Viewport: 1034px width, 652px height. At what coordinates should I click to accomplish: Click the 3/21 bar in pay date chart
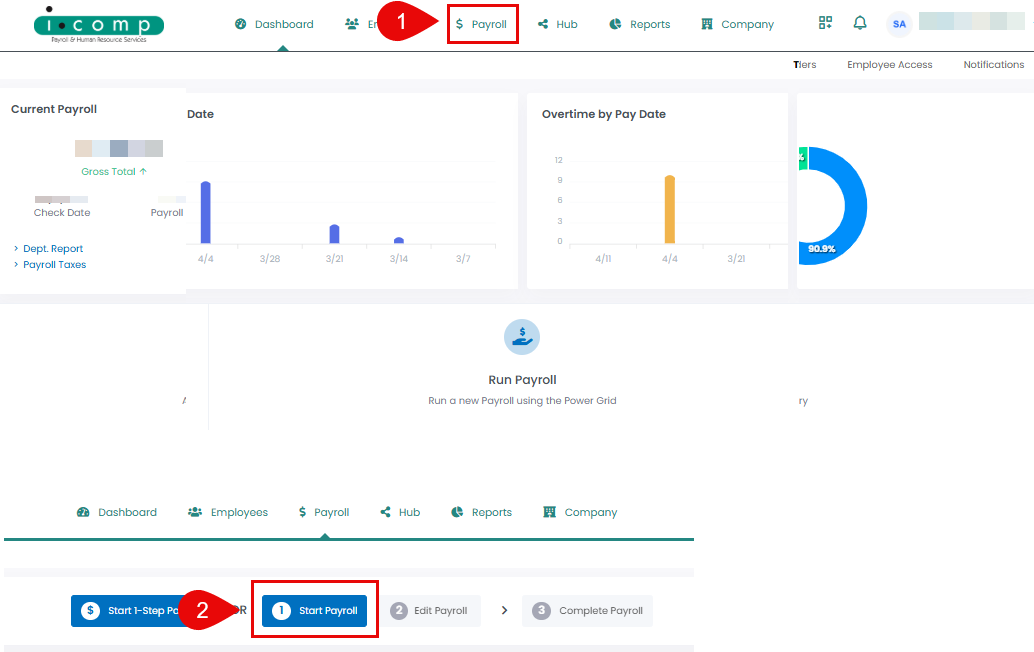(334, 234)
